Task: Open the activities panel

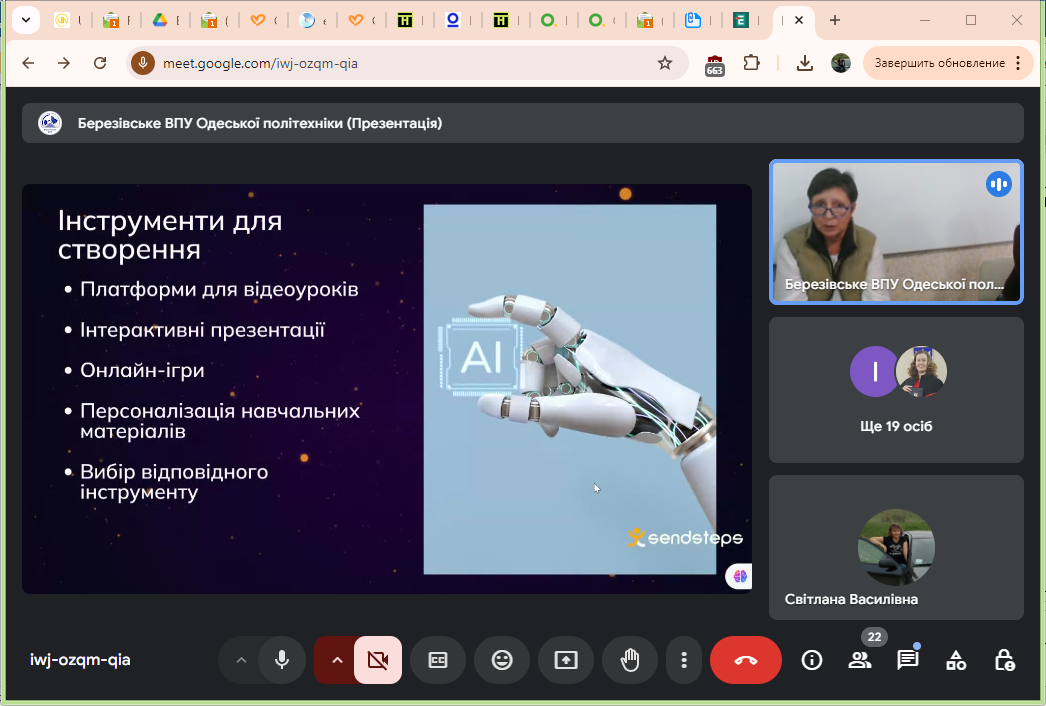Action: click(957, 660)
